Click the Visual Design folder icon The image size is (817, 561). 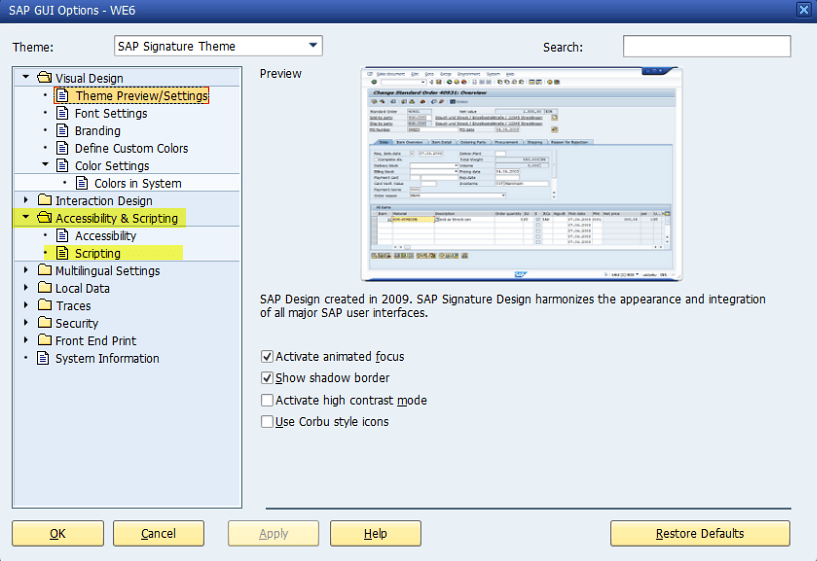(45, 78)
